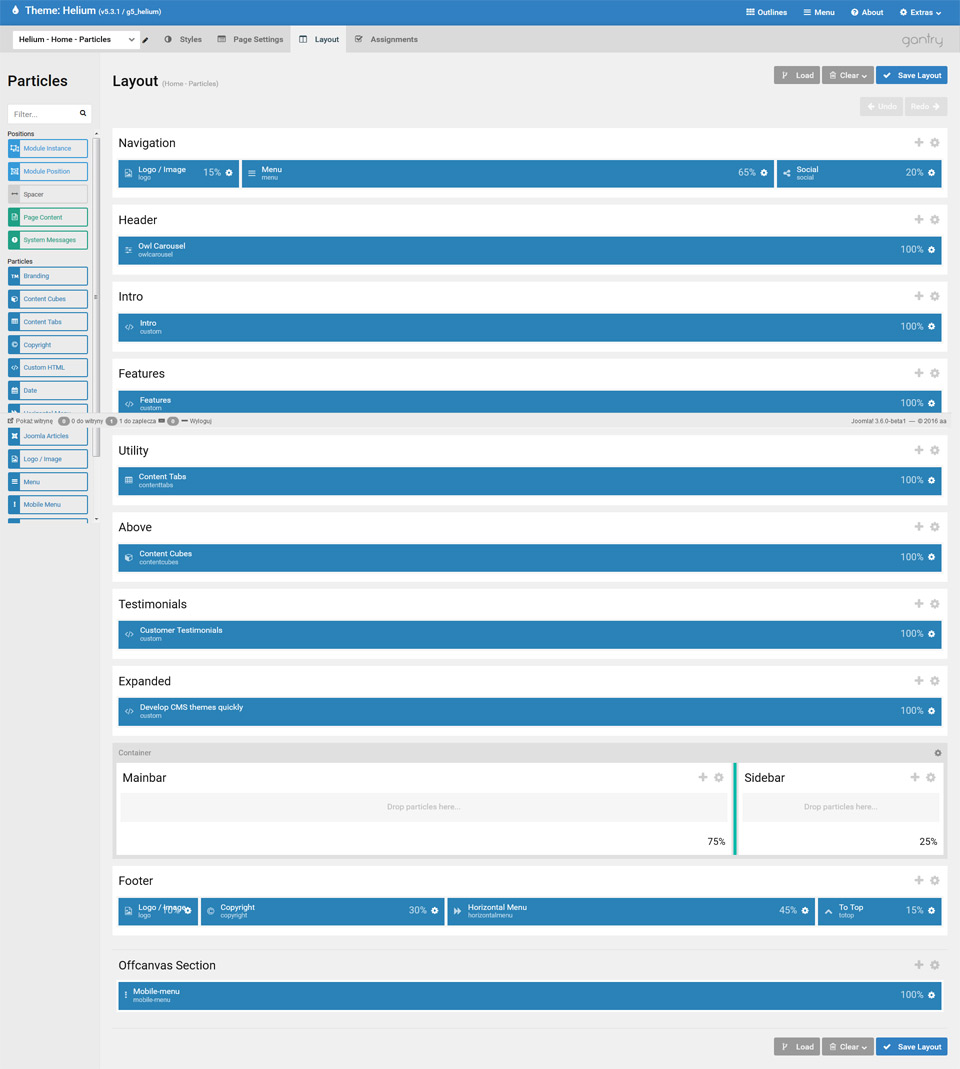Open Horizontal Menu particle settings gear
The image size is (960, 1069).
[x=805, y=911]
